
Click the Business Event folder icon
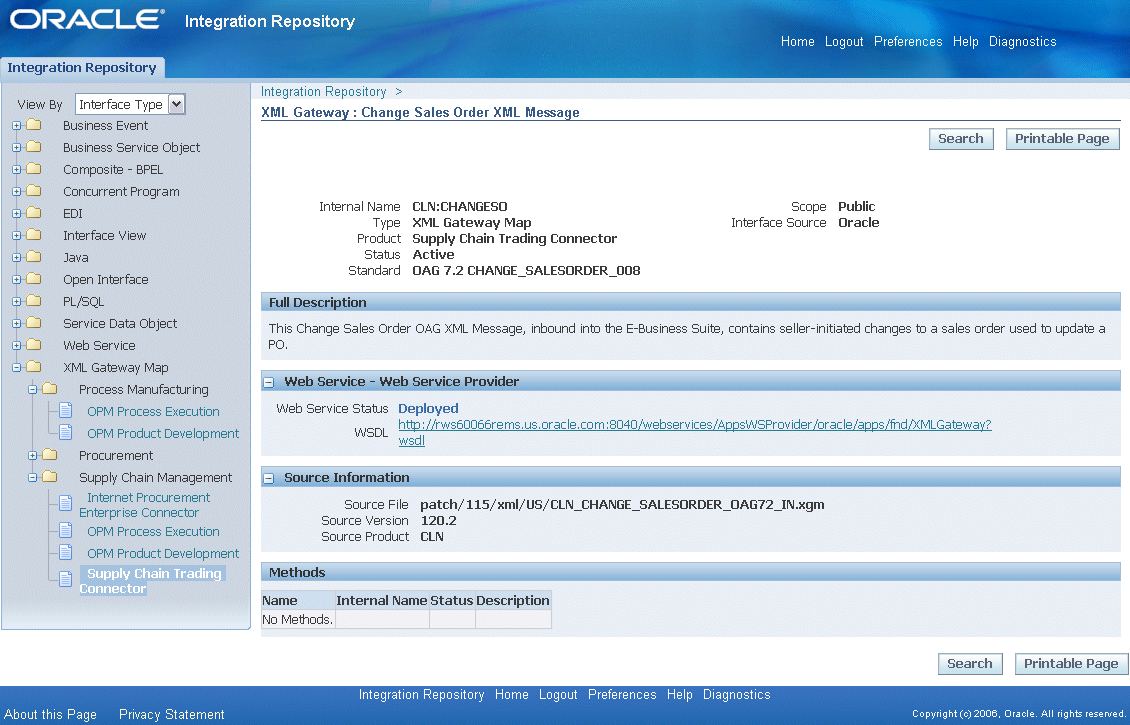click(34, 125)
